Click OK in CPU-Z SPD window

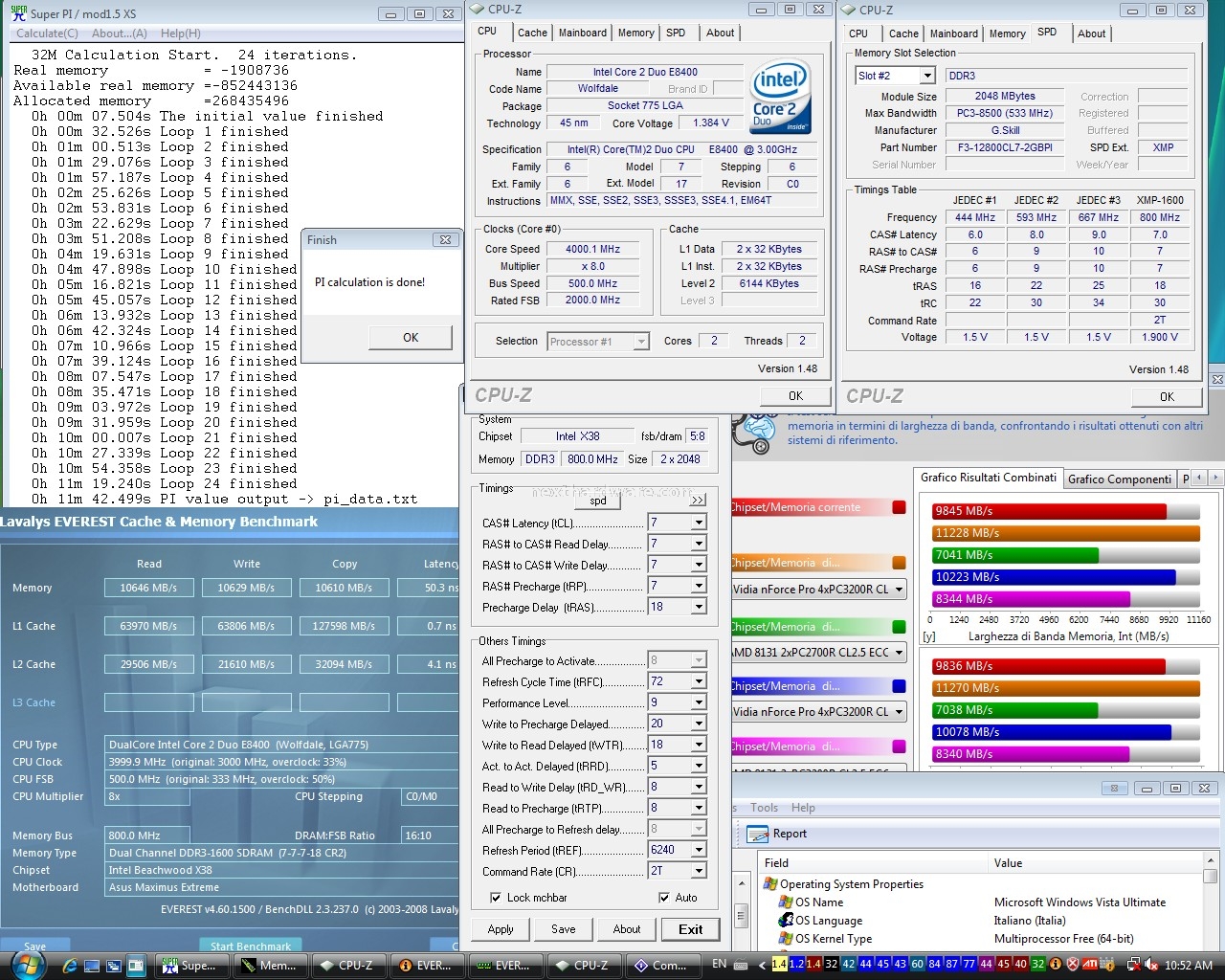click(x=1167, y=397)
